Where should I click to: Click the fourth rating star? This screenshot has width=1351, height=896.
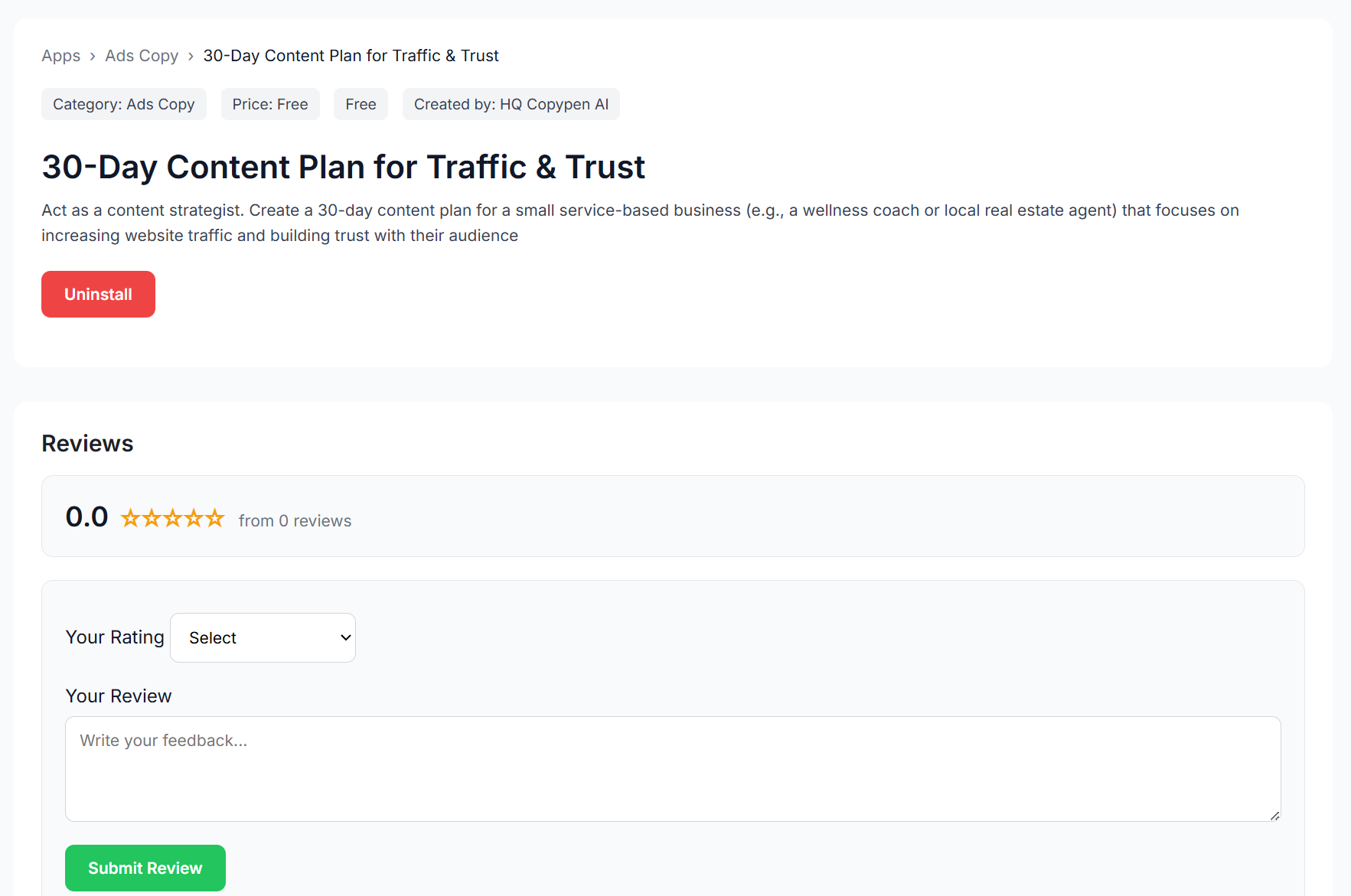(194, 517)
